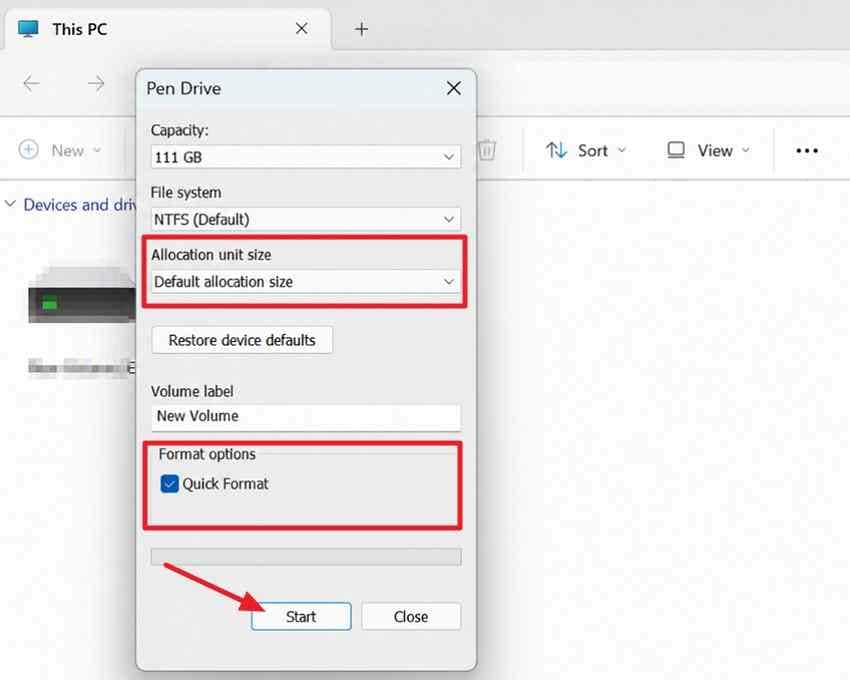850x680 pixels.
Task: Click the This PC monitor icon in tab
Action: point(28,28)
